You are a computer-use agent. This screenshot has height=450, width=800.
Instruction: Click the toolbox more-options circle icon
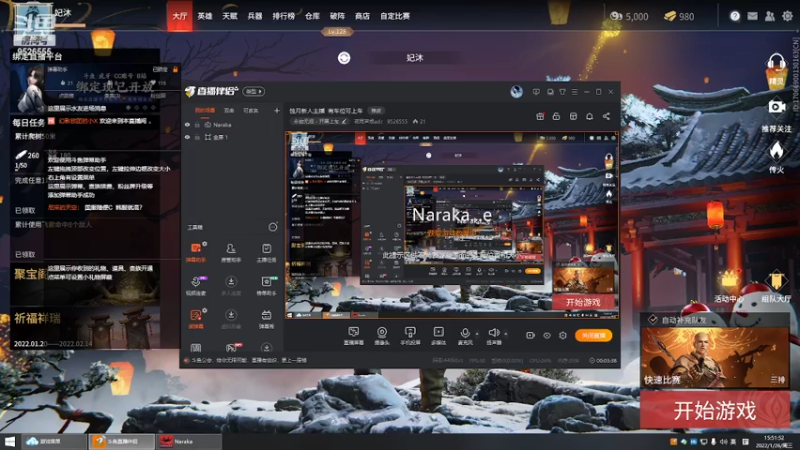(x=273, y=227)
